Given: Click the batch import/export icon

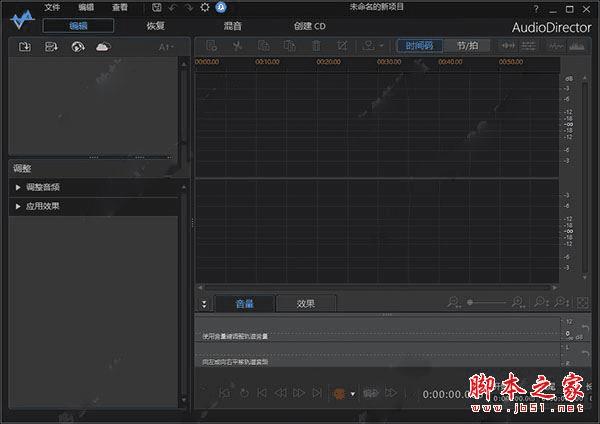Looking at the screenshot, I should point(51,47).
